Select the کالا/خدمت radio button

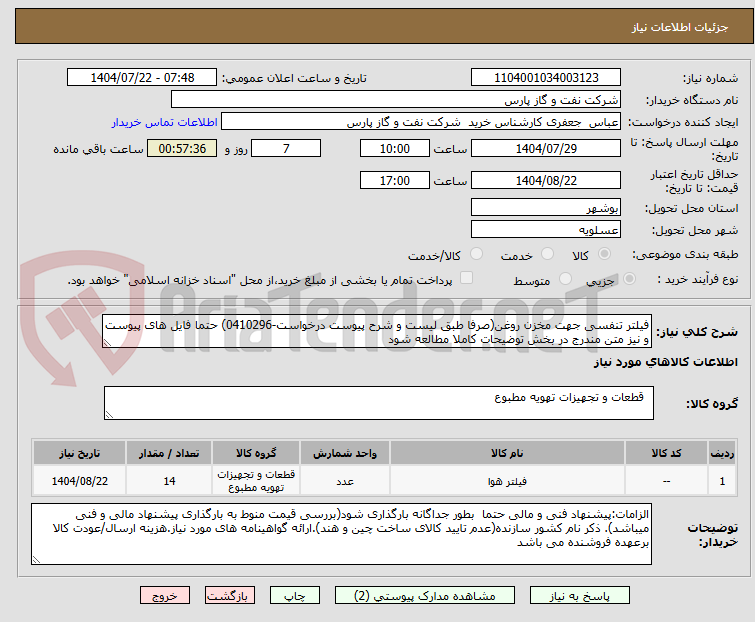point(476,254)
